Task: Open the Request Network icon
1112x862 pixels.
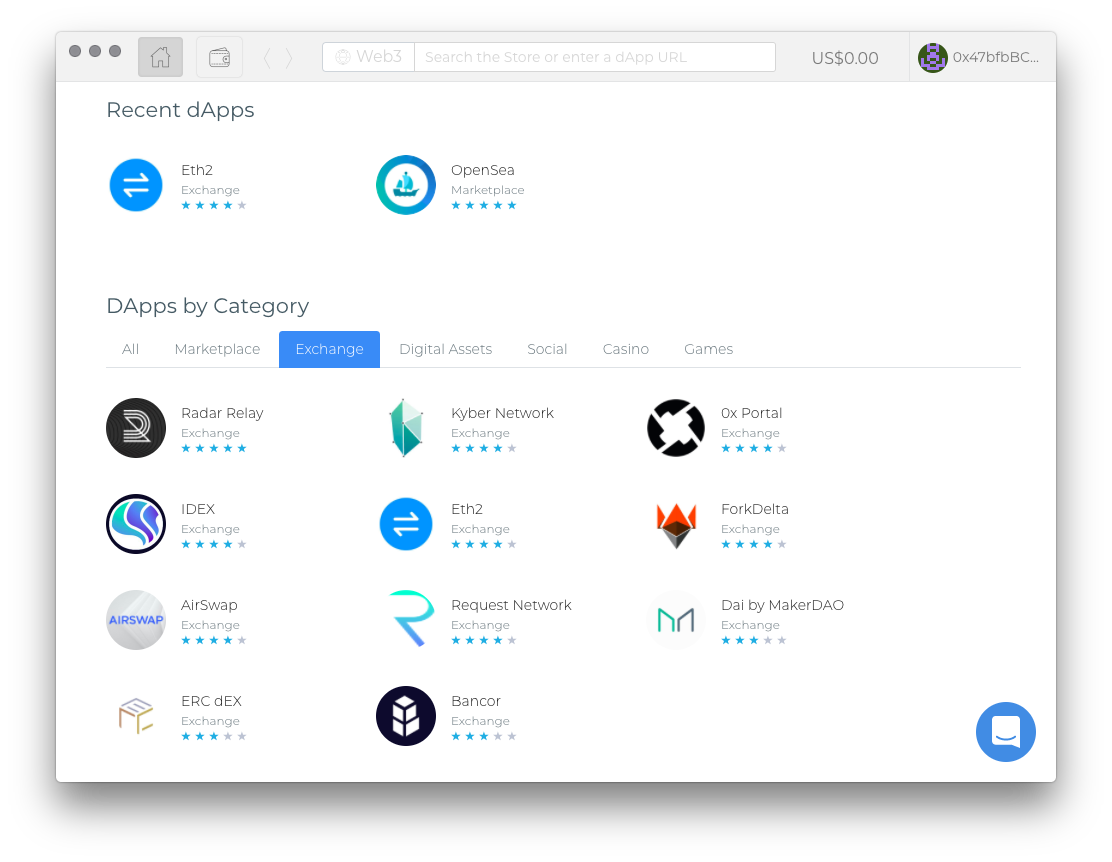Action: (x=411, y=618)
